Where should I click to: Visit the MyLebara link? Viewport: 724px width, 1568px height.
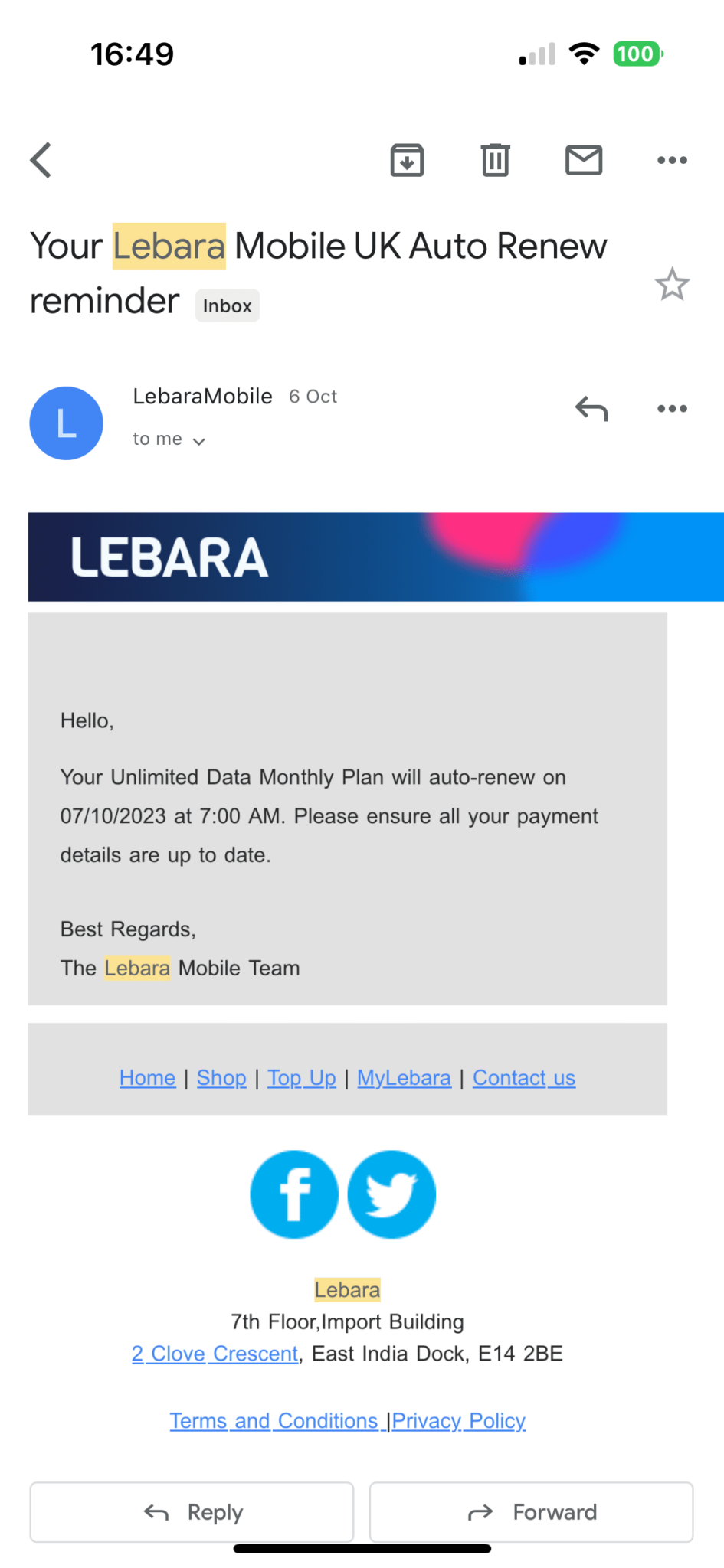coord(404,1077)
